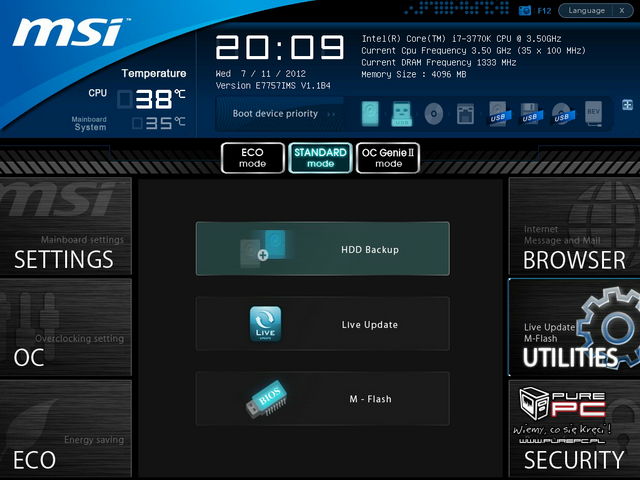The width and height of the screenshot is (640, 480).
Task: Switch to ECO mode
Action: tap(253, 158)
